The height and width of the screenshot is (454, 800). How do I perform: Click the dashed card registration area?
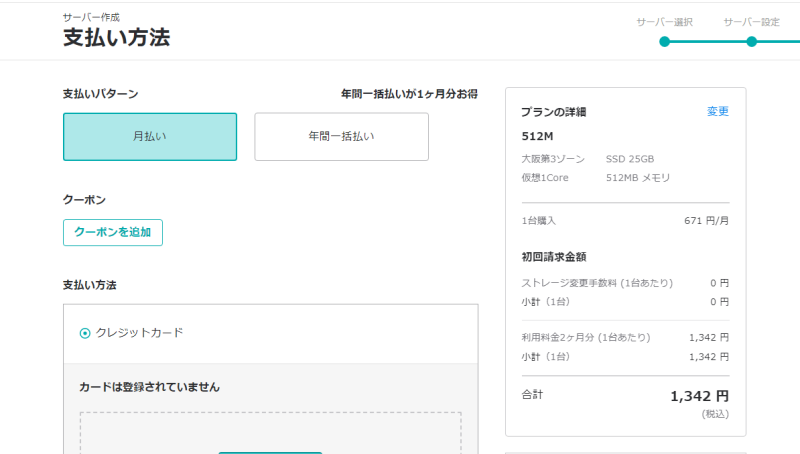[270, 433]
